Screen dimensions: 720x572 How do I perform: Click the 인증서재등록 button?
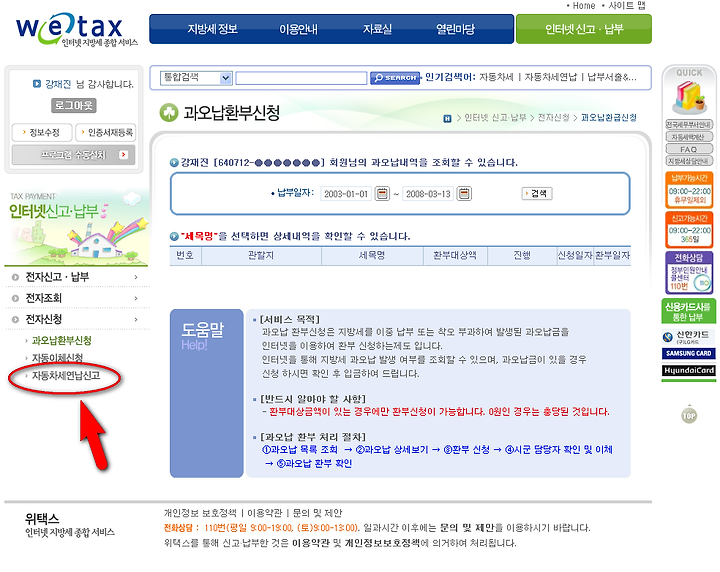point(106,132)
